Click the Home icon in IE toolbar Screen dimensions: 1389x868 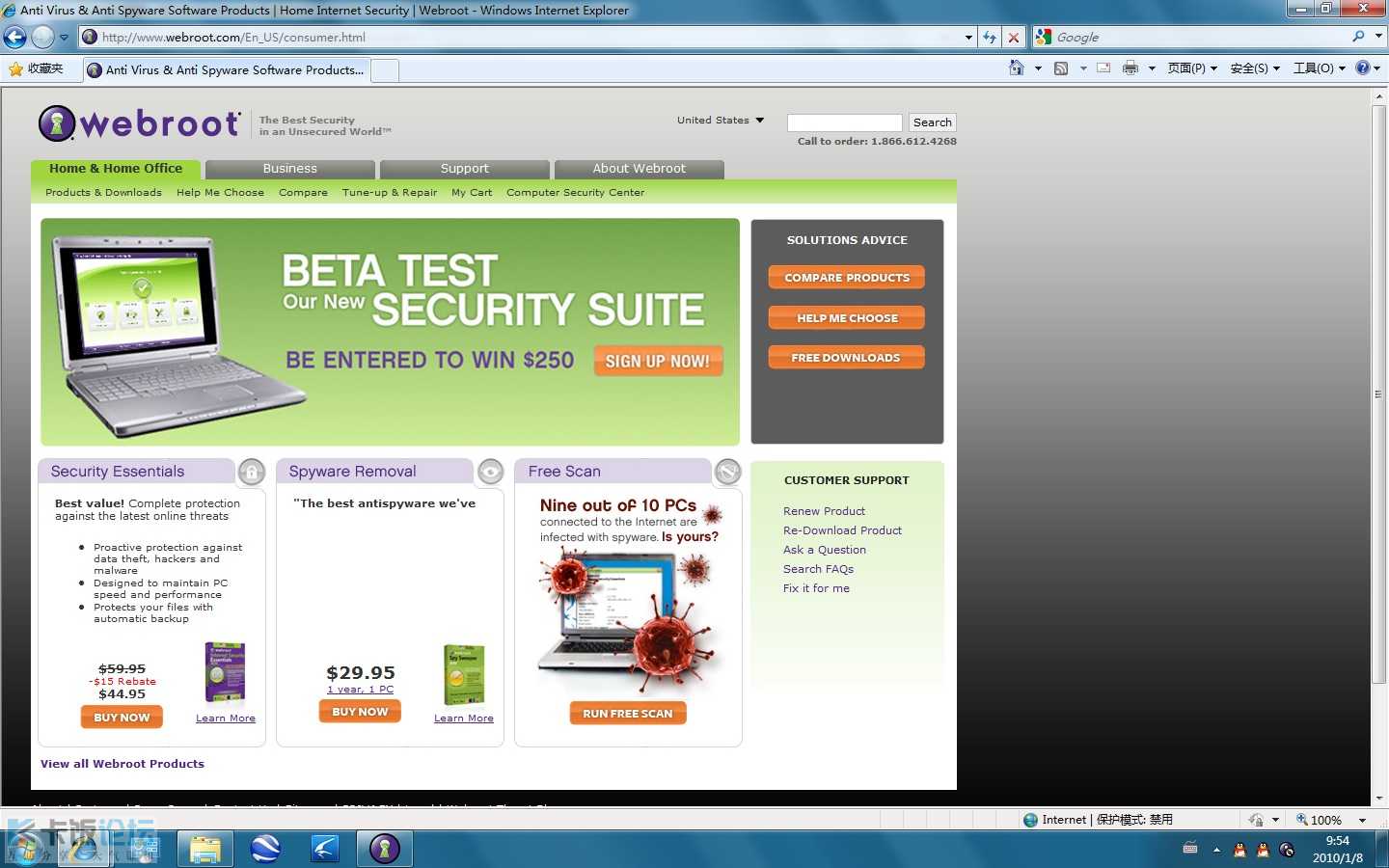point(1016,68)
